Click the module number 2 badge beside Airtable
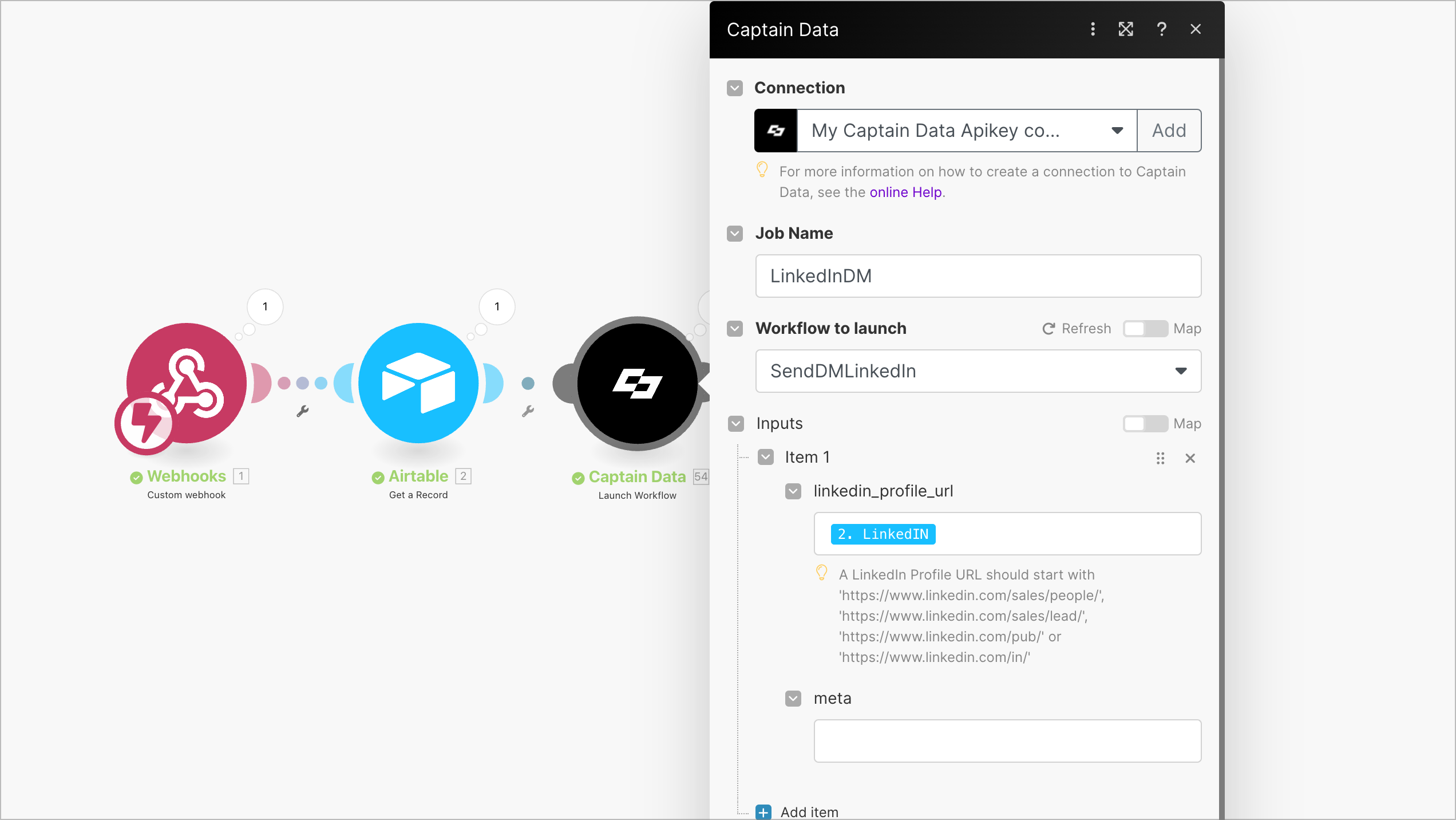The width and height of the screenshot is (1456, 820). coord(463,476)
